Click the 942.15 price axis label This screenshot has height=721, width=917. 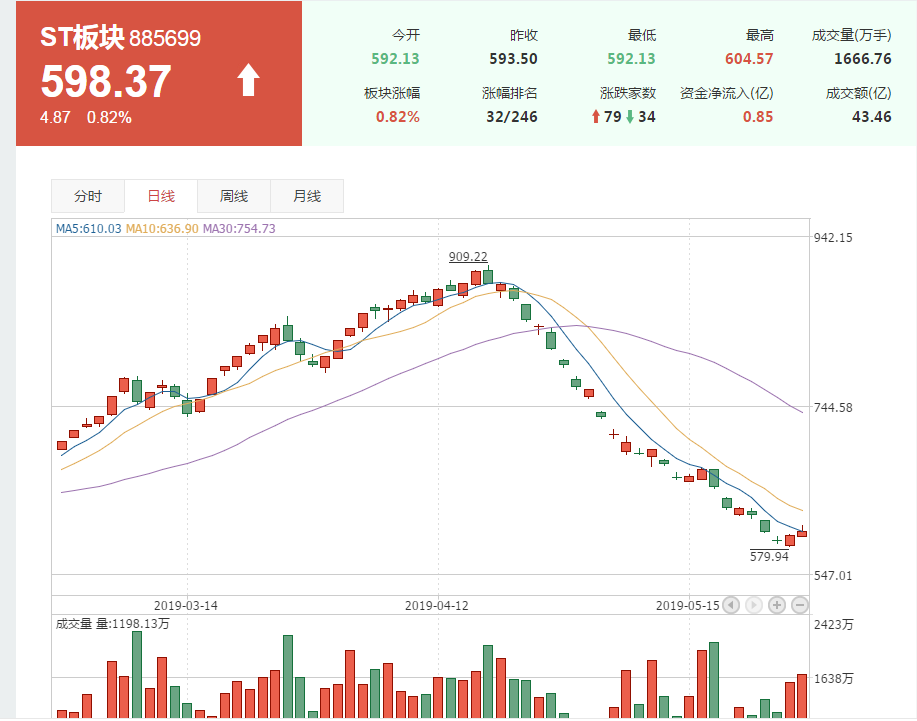pyautogui.click(x=833, y=237)
